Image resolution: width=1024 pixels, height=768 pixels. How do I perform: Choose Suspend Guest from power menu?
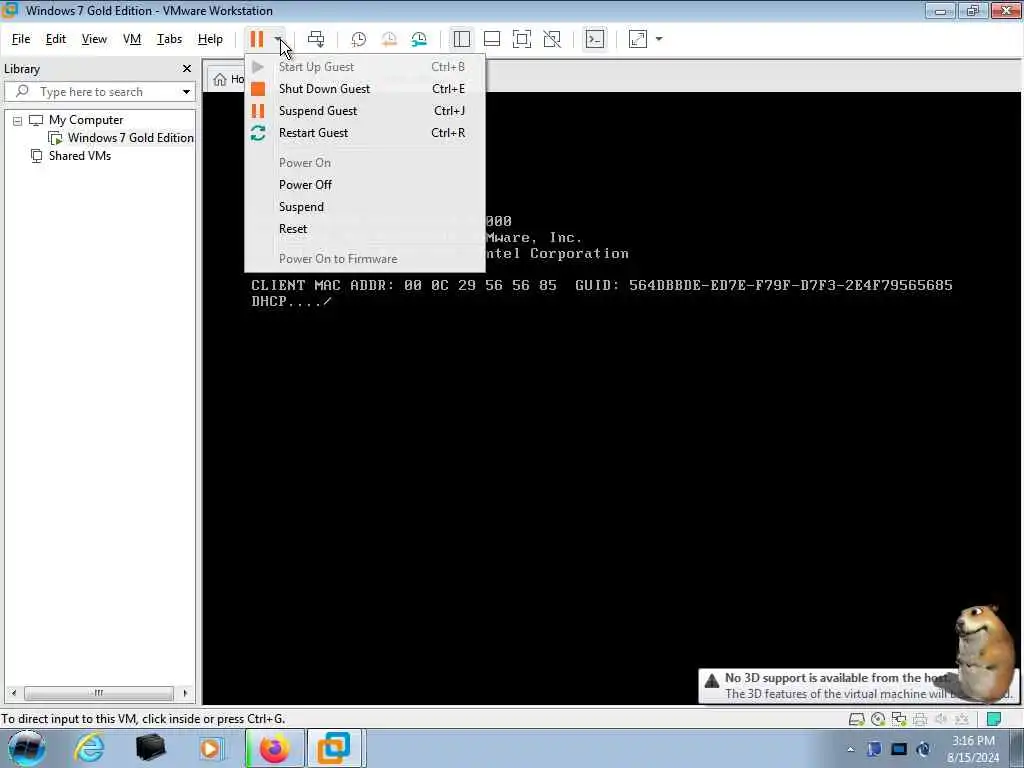tap(364, 111)
